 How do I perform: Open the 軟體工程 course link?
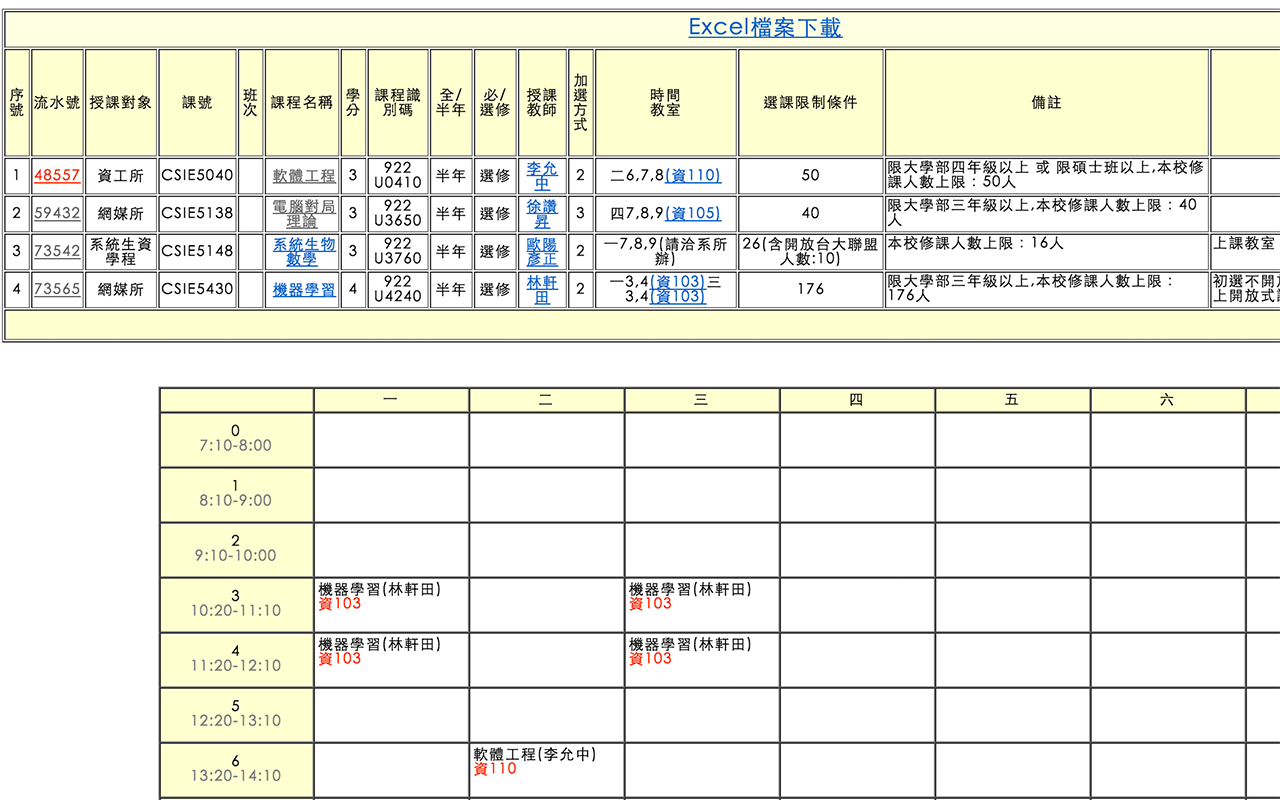[x=304, y=175]
